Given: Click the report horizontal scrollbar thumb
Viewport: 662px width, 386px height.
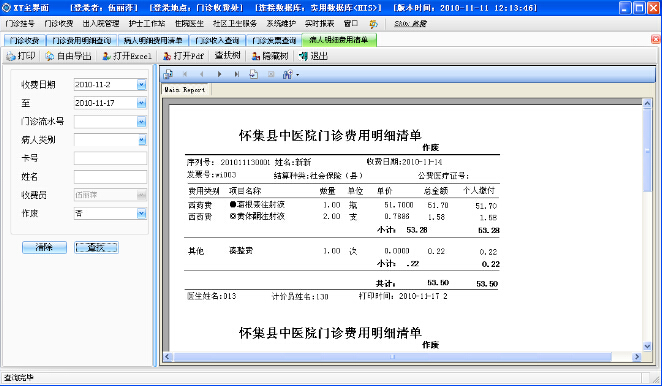Looking at the screenshot, I should (x=392, y=357).
